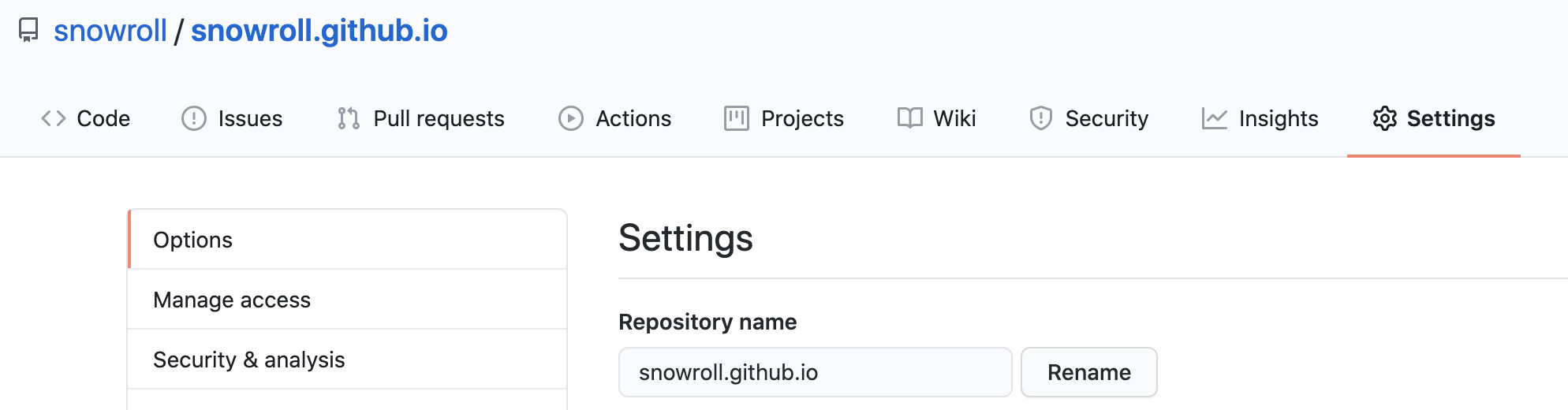Image resolution: width=1568 pixels, height=410 pixels.
Task: Select the Settings tab text
Action: (x=1450, y=118)
